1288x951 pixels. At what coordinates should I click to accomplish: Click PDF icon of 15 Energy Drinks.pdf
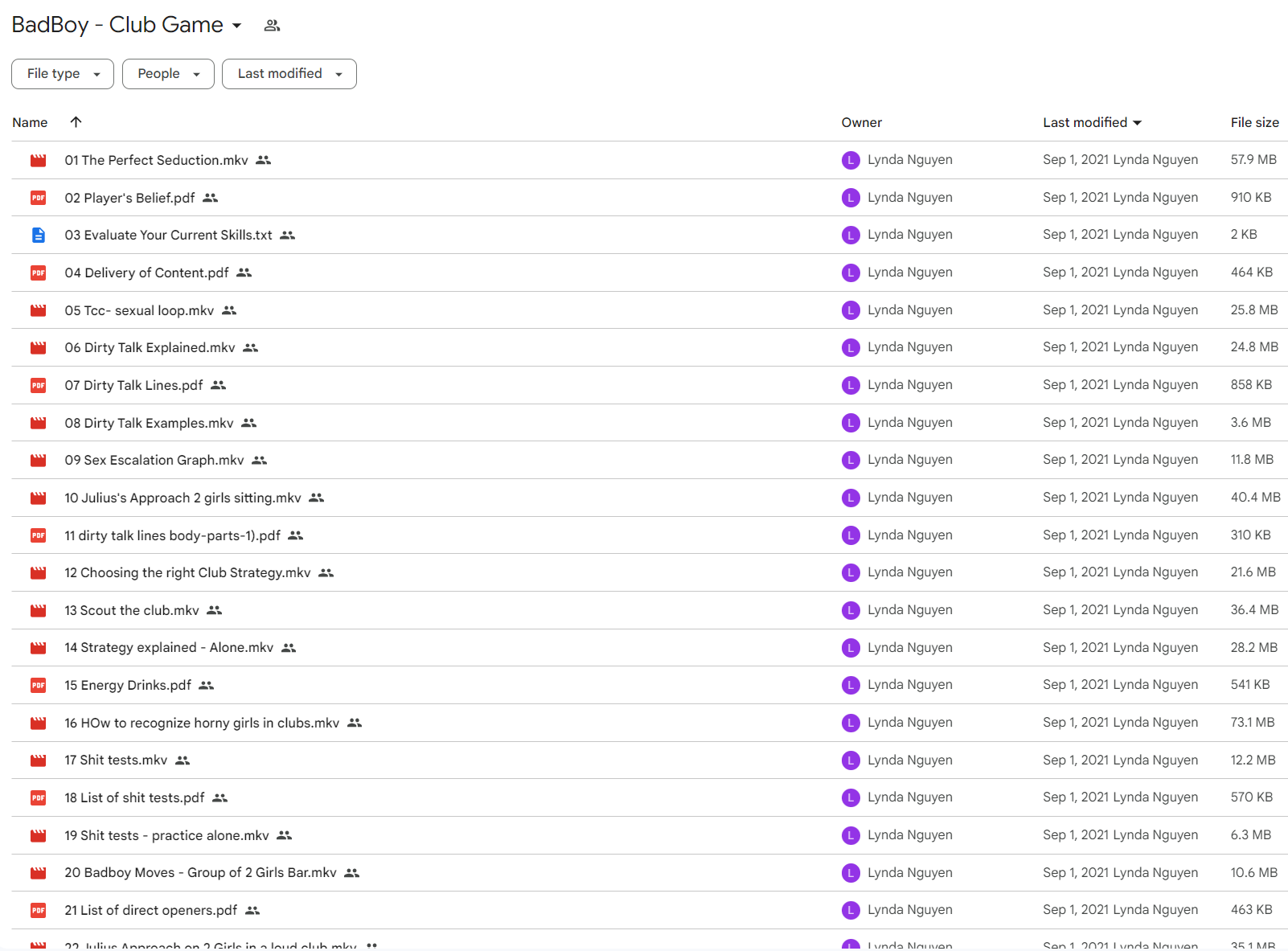pos(38,685)
